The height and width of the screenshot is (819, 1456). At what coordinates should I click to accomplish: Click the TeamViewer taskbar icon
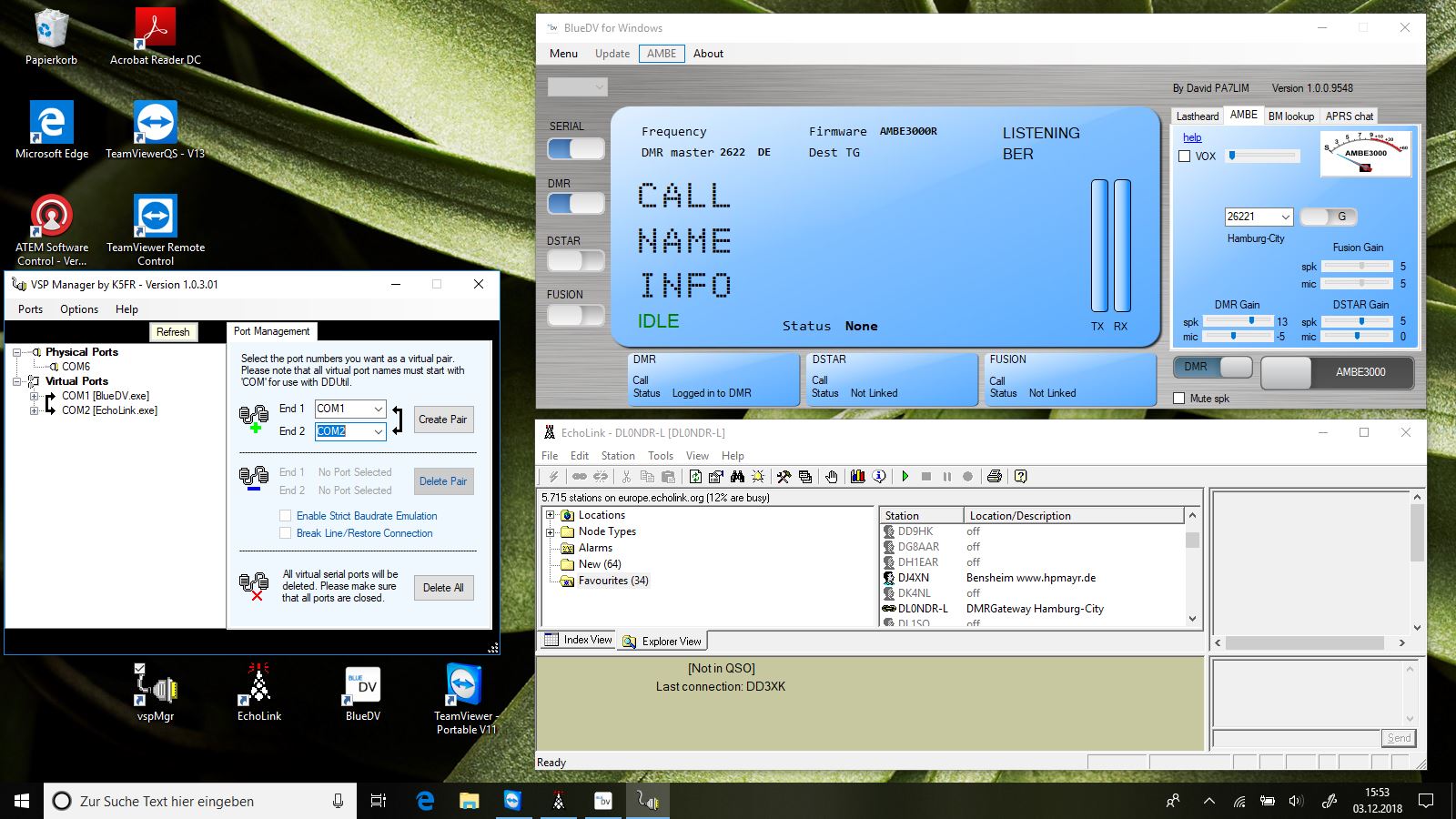[x=513, y=801]
